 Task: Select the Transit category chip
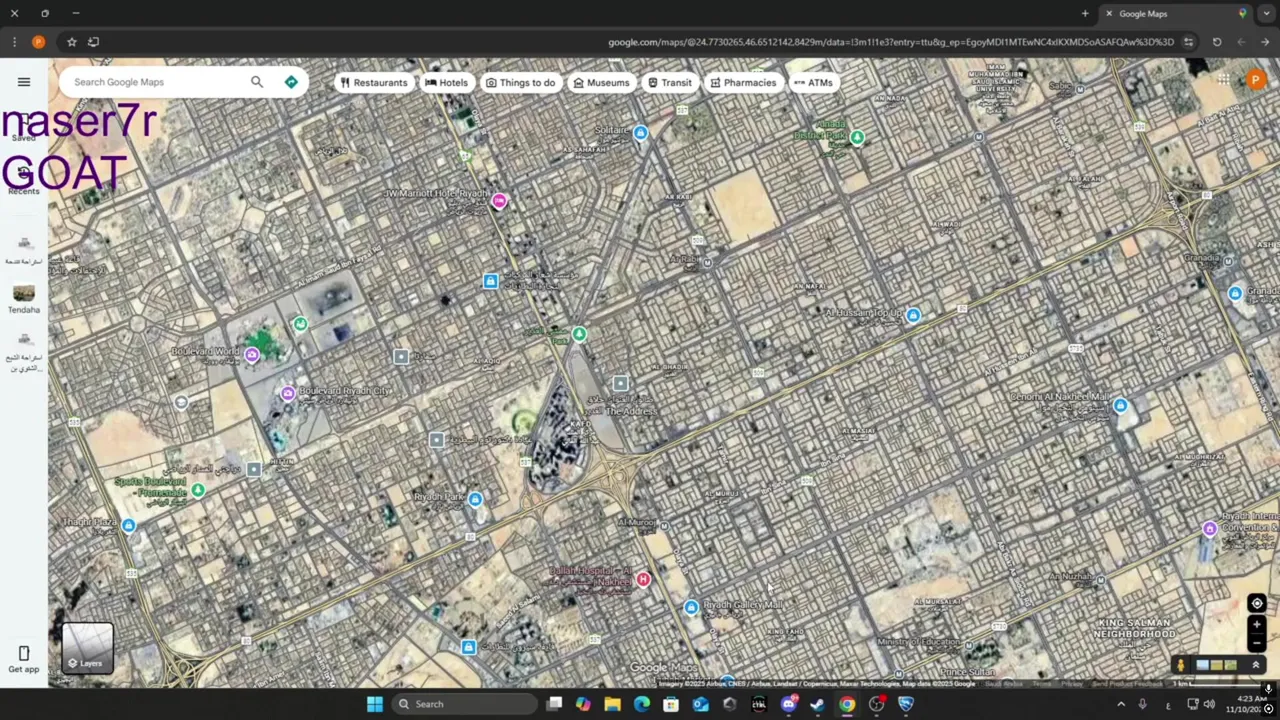pyautogui.click(x=669, y=83)
